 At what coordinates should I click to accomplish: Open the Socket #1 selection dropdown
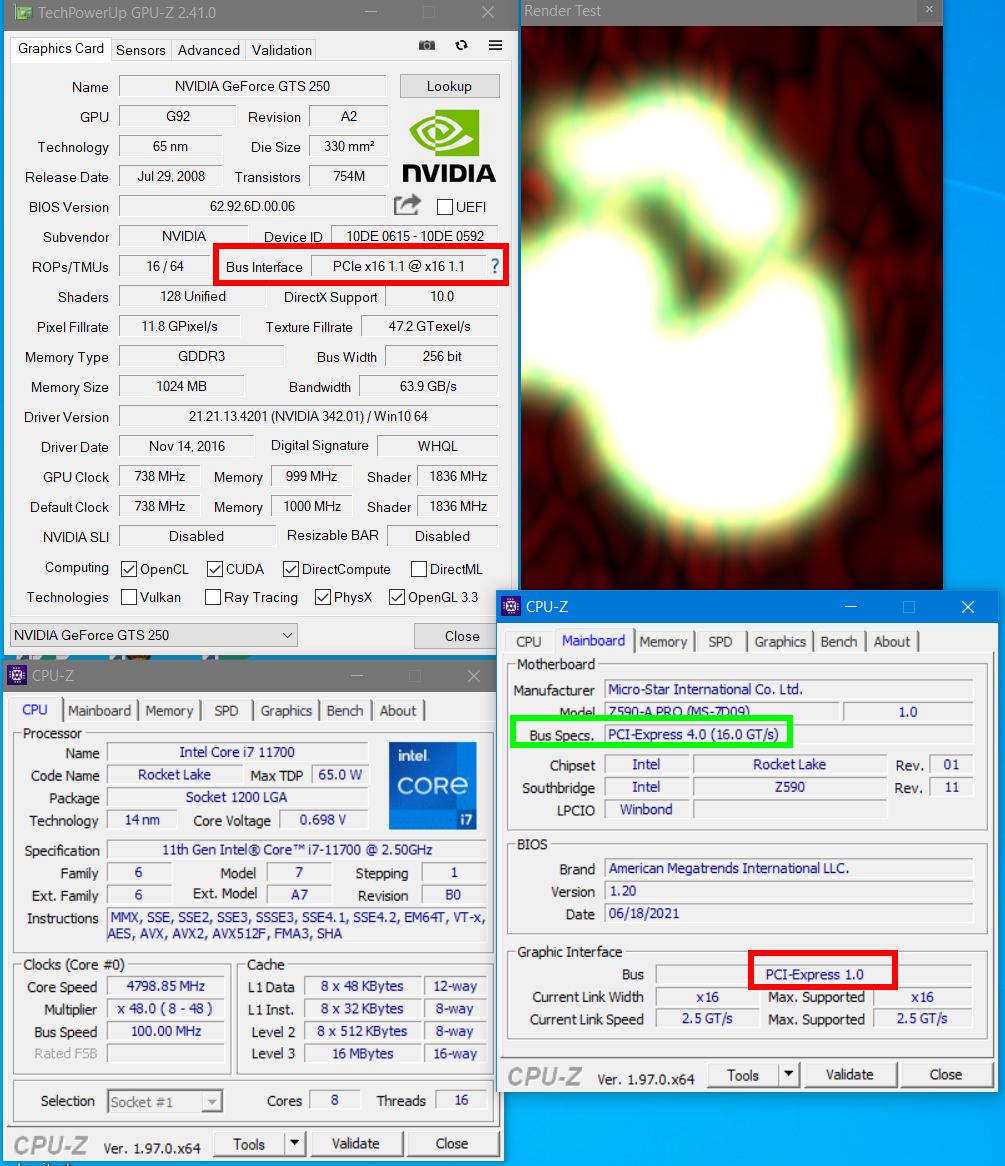tap(165, 1101)
